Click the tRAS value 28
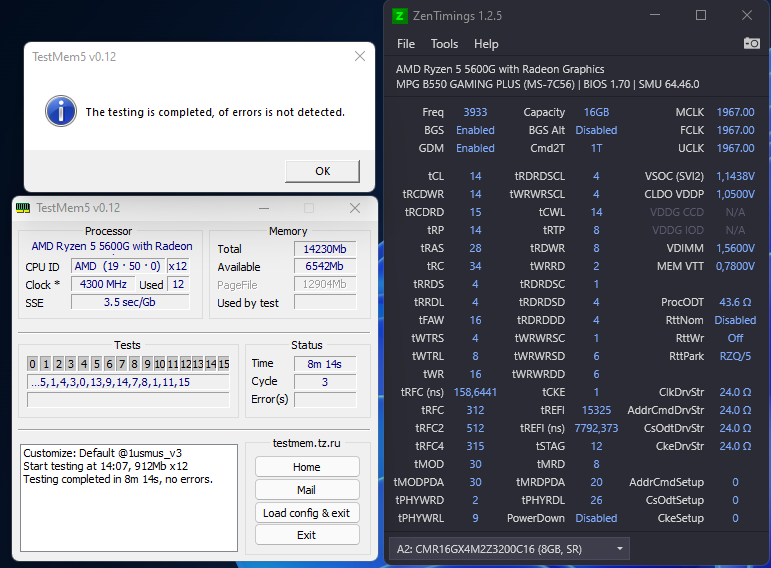This screenshot has width=771, height=568. click(475, 248)
